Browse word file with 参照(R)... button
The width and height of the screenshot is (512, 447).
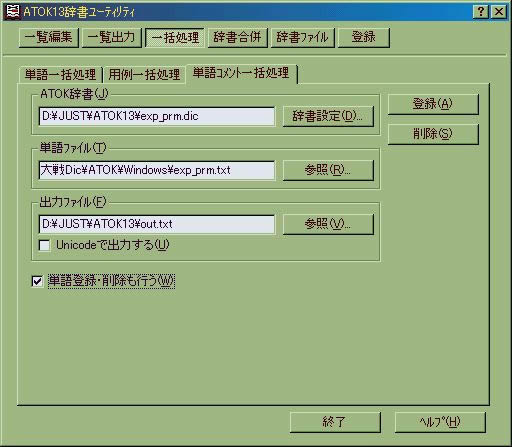(x=328, y=170)
